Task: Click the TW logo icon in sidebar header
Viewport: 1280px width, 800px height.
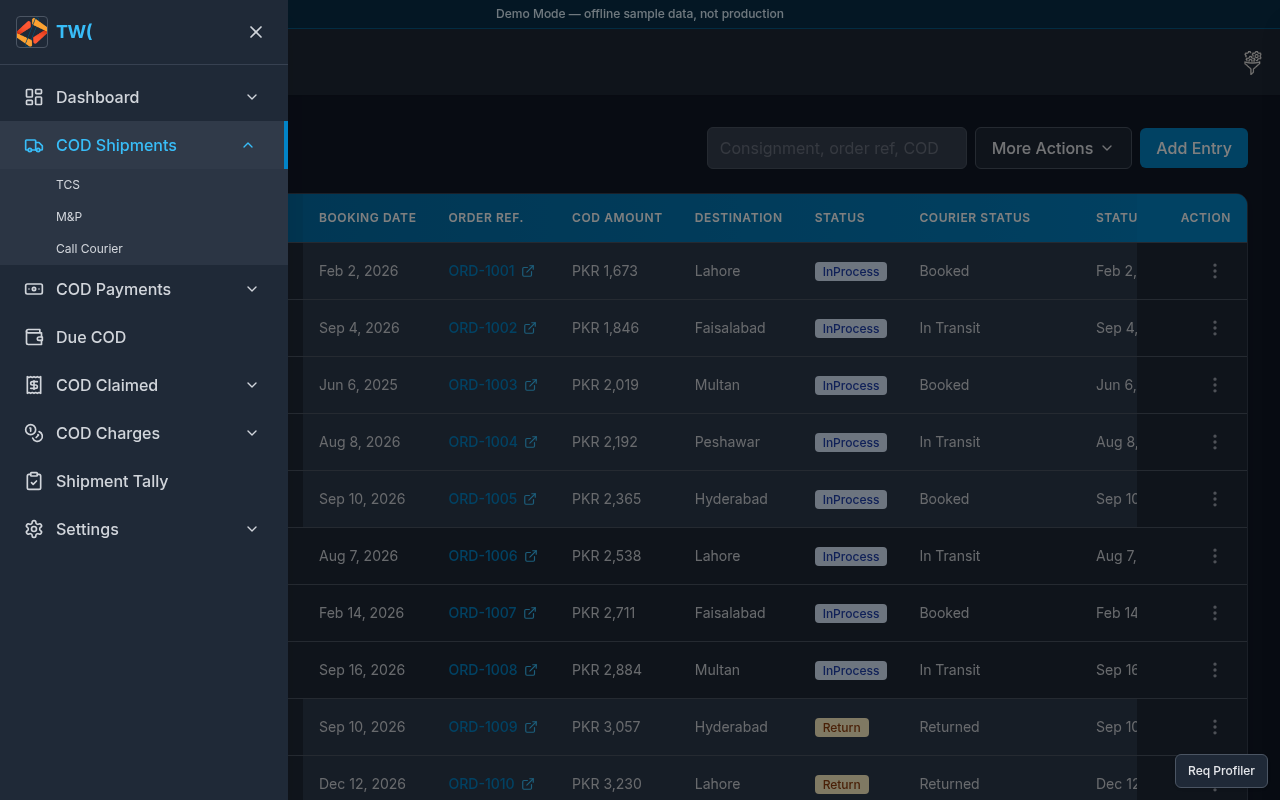Action: click(32, 32)
